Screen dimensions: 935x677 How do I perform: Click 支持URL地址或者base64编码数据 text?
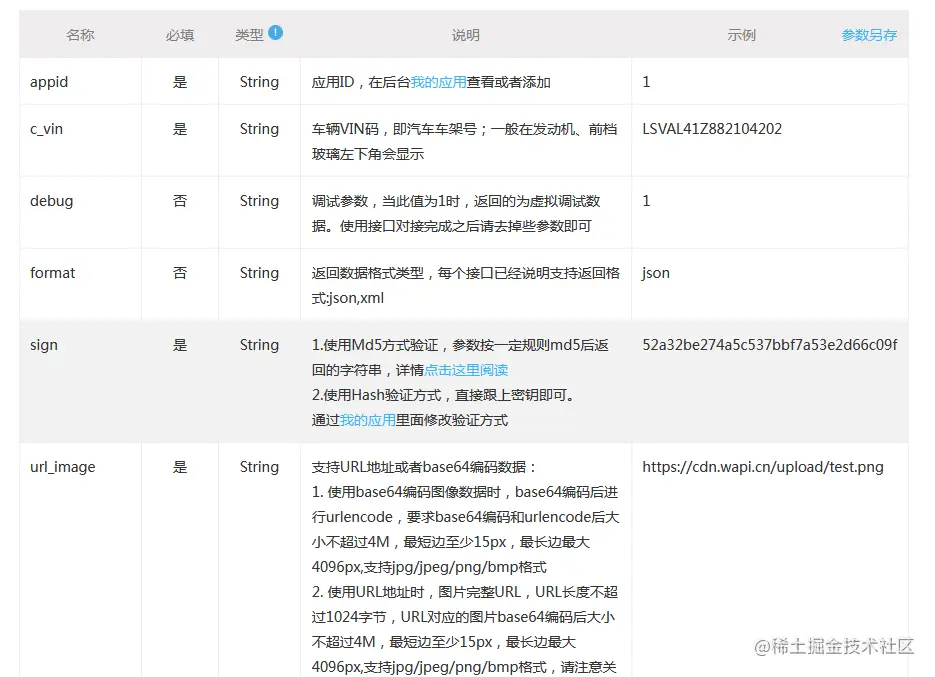tap(424, 468)
